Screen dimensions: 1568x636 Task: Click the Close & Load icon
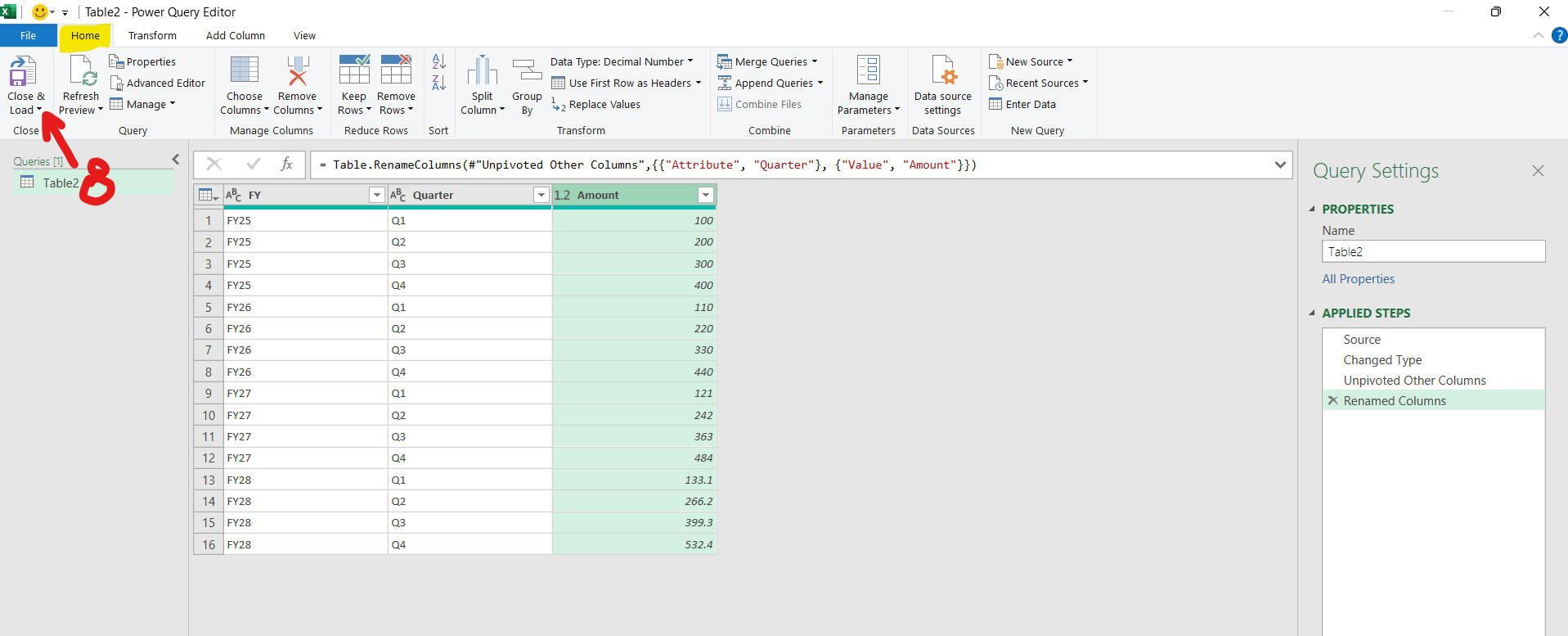click(23, 72)
